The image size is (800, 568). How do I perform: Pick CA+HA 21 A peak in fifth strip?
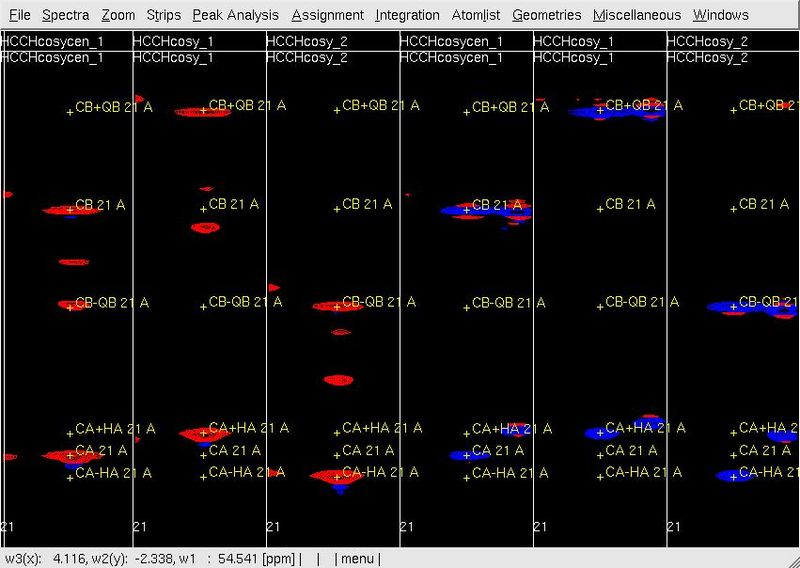[600, 433]
